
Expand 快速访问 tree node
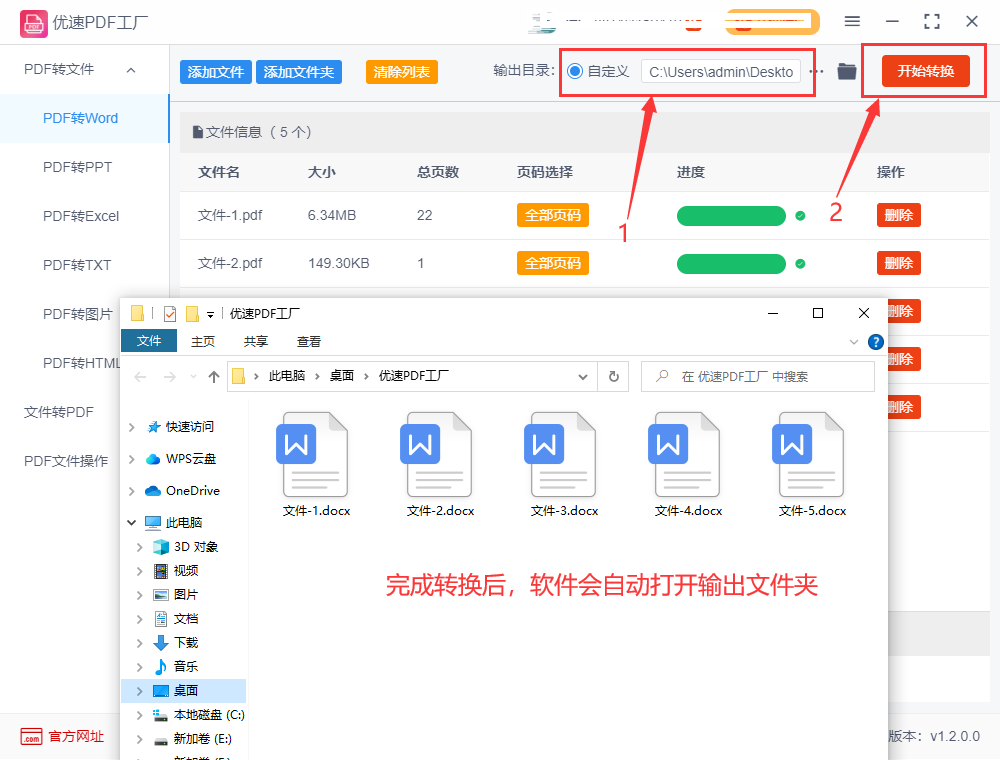pyautogui.click(x=132, y=427)
